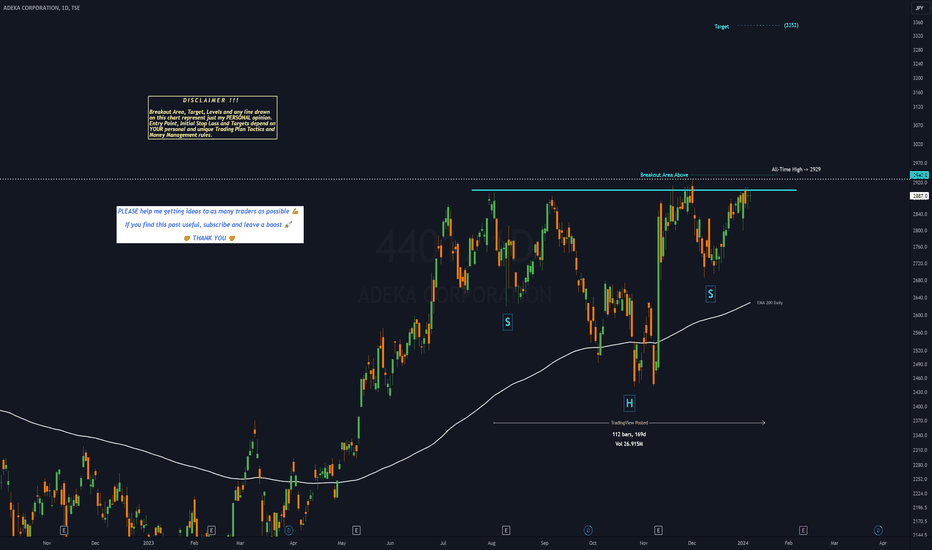The image size is (932, 550).
Task: Click the earnings E marker near Nov 2023
Action: (x=658, y=530)
